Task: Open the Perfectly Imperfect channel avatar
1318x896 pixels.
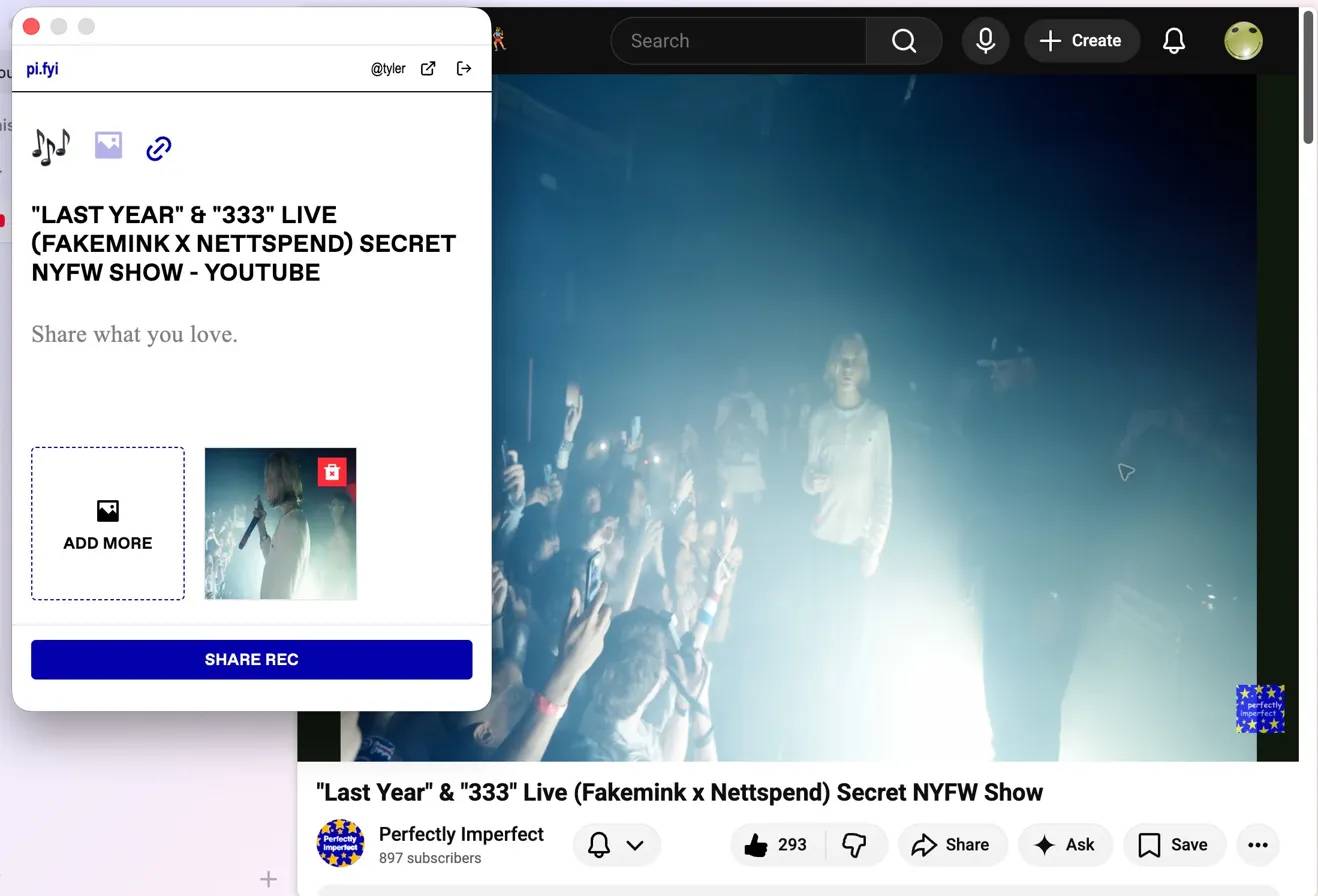Action: pyautogui.click(x=340, y=843)
